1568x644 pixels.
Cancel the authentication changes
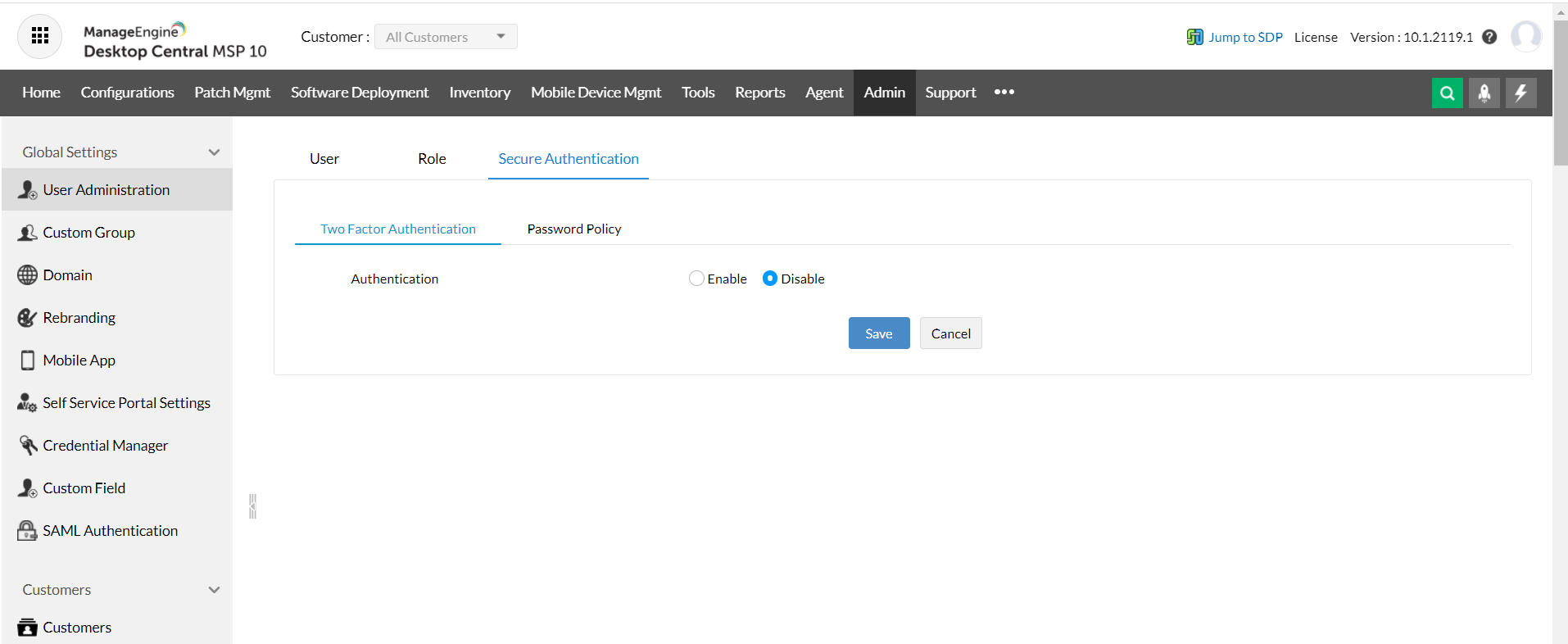(x=950, y=333)
